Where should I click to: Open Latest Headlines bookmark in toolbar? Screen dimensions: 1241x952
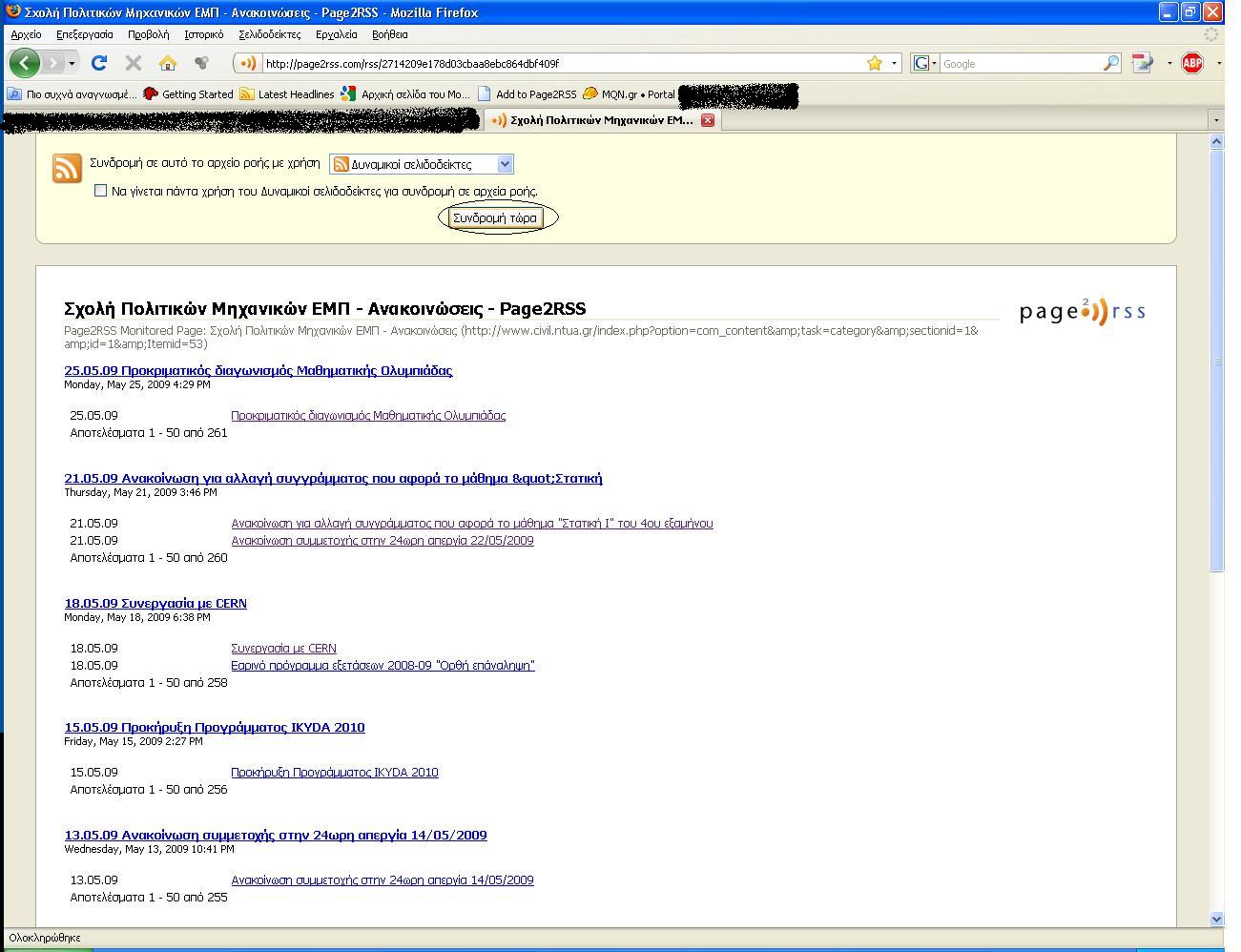(286, 94)
